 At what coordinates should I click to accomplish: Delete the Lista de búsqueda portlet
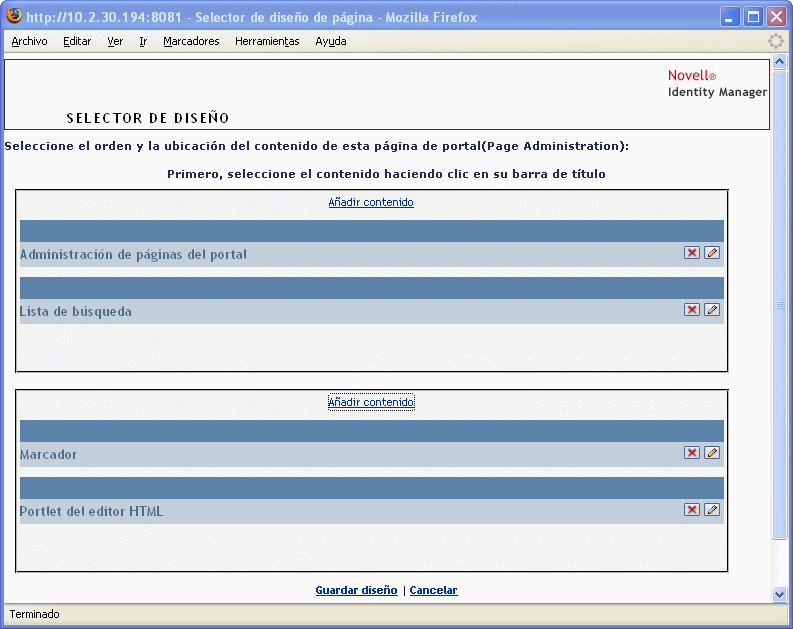click(x=691, y=309)
